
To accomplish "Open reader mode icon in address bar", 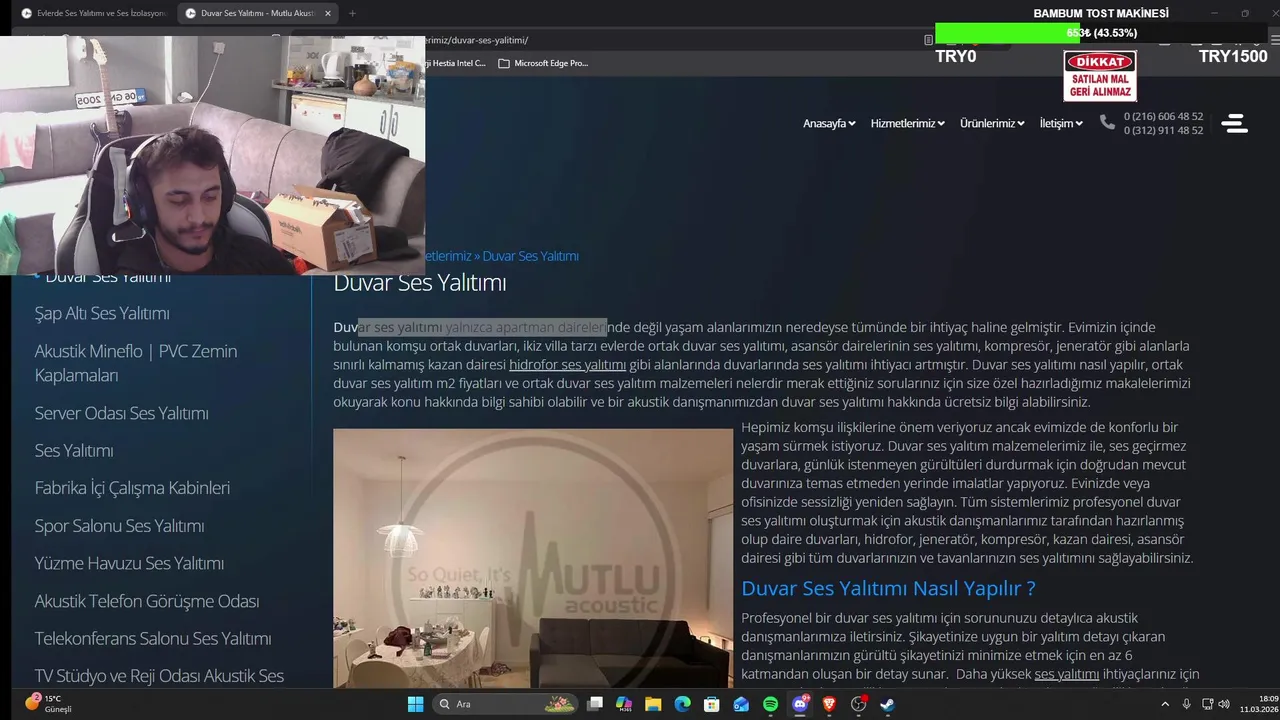I will [x=928, y=40].
